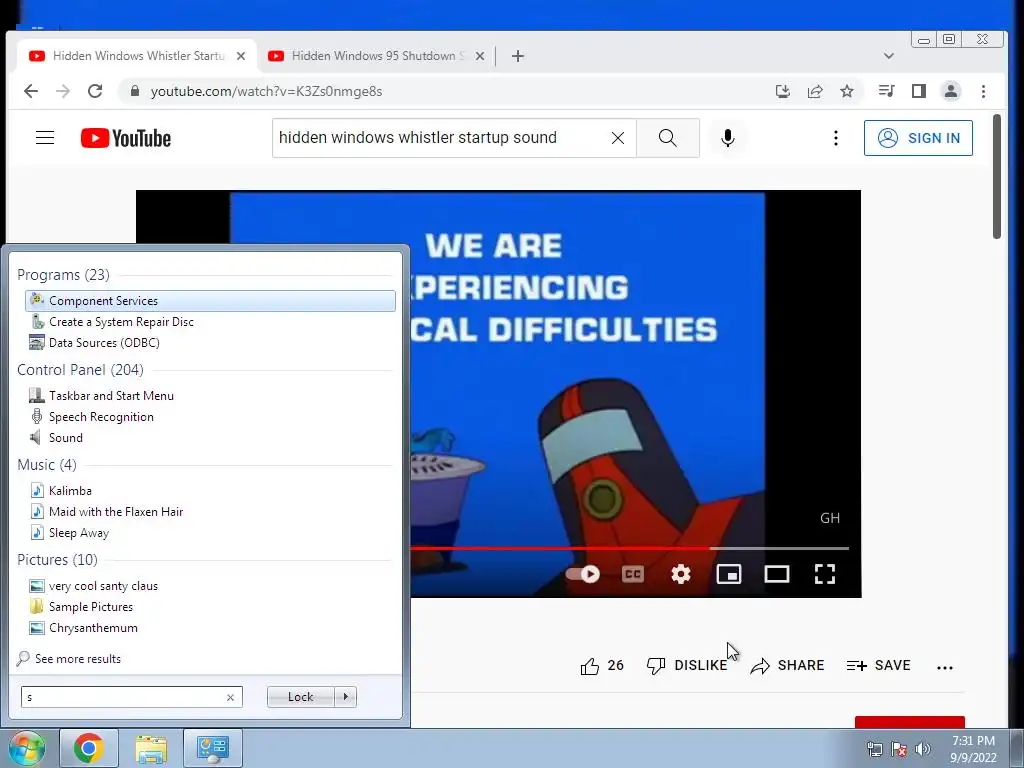Open video settings gear
This screenshot has height=768, width=1024.
coord(681,574)
